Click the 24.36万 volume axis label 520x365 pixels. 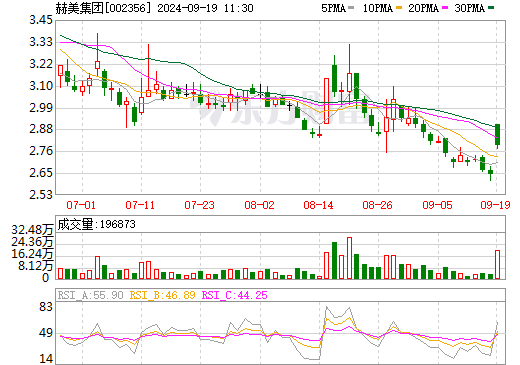(x=32, y=242)
